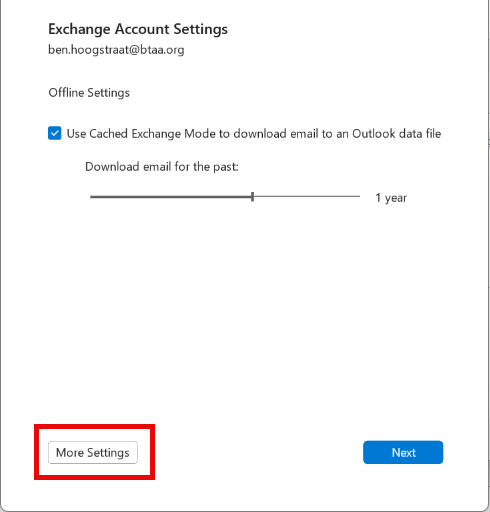Click the word 'download' in the checkbox label

point(260,134)
